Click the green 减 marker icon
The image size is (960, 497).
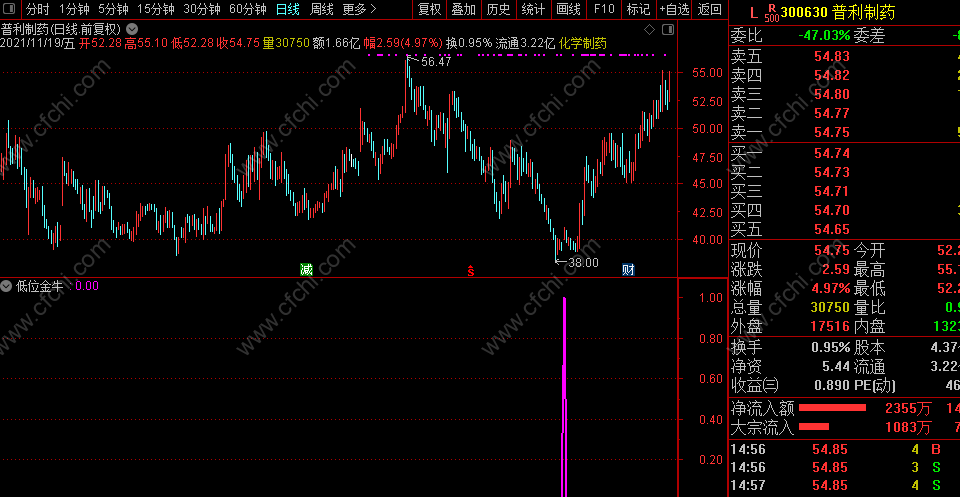pyautogui.click(x=306, y=269)
